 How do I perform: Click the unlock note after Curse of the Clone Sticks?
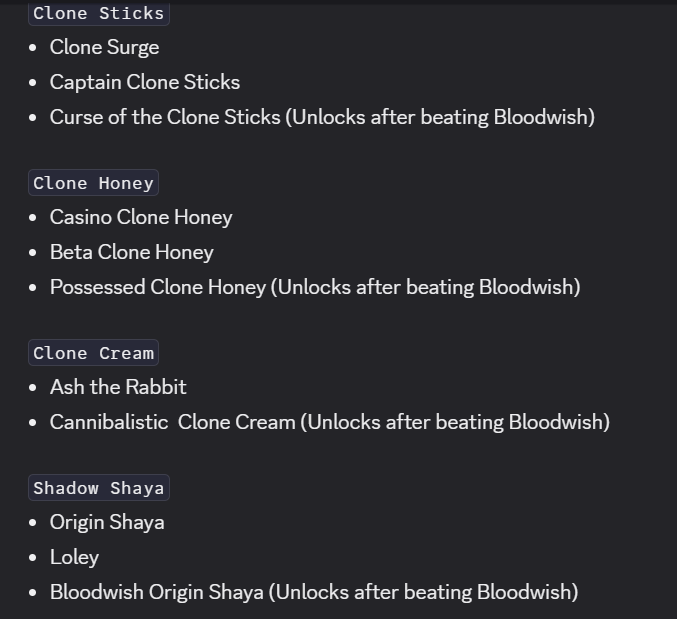[x=440, y=117]
